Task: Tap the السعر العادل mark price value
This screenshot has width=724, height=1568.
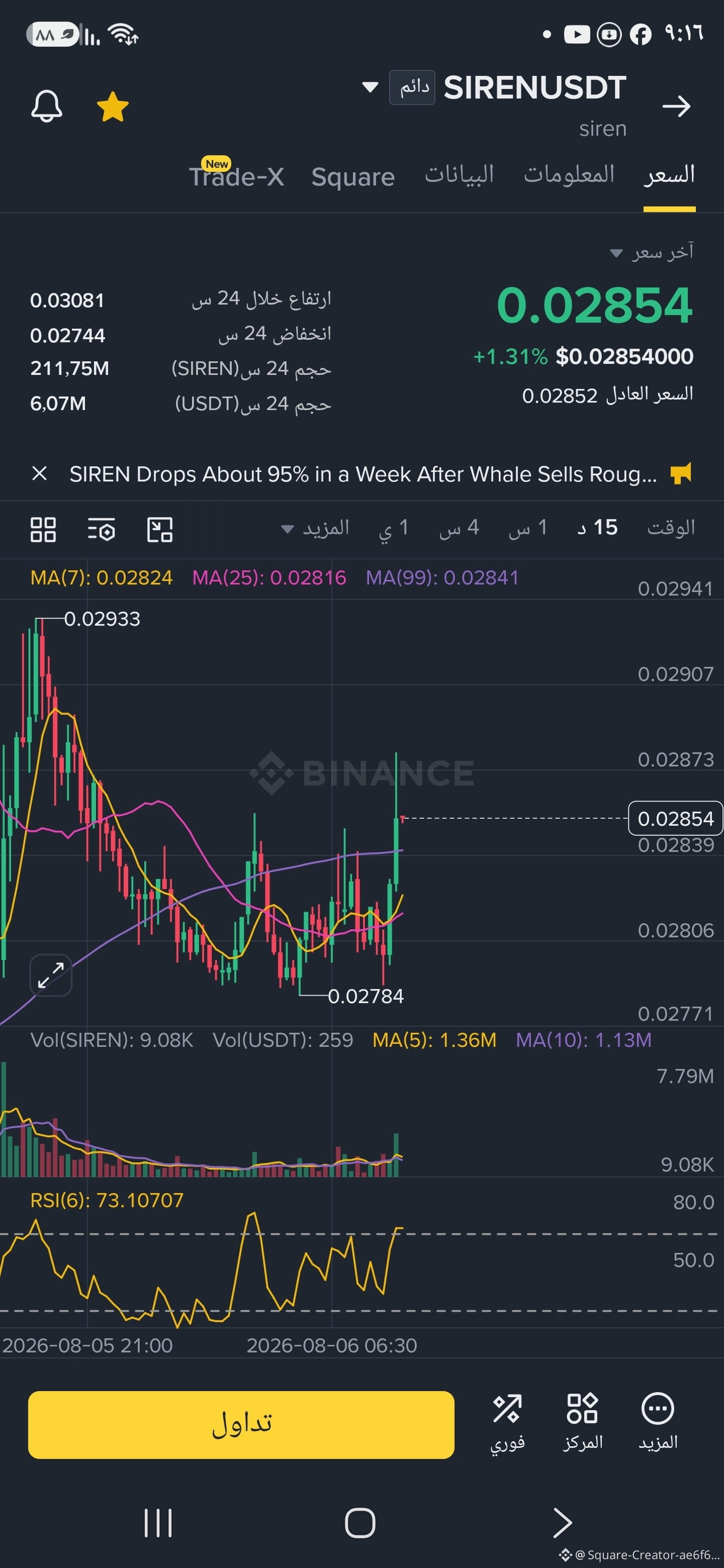Action: click(560, 396)
